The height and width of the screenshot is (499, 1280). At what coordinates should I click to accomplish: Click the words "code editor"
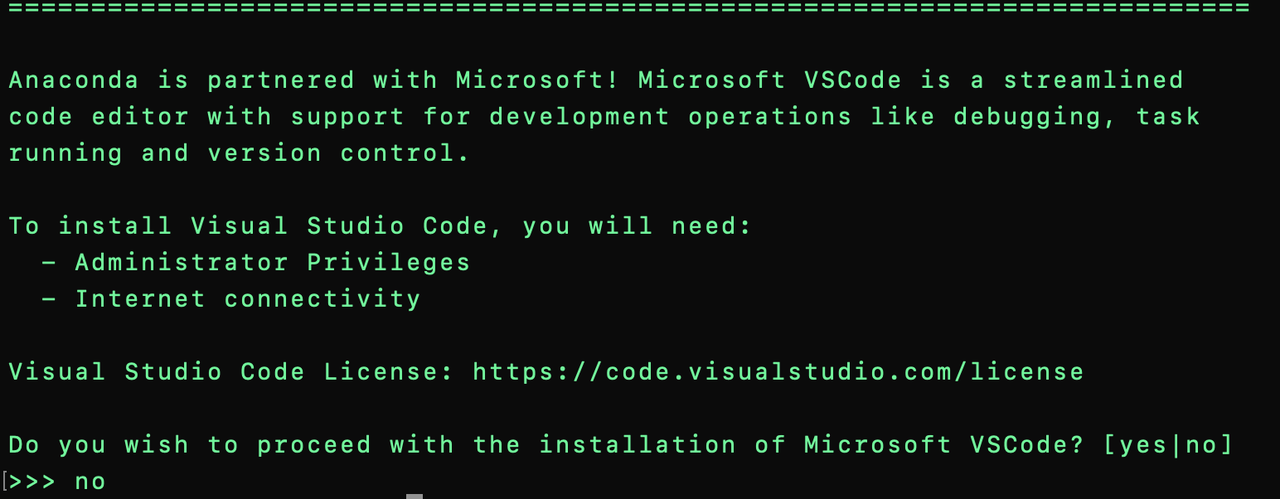pos(98,117)
